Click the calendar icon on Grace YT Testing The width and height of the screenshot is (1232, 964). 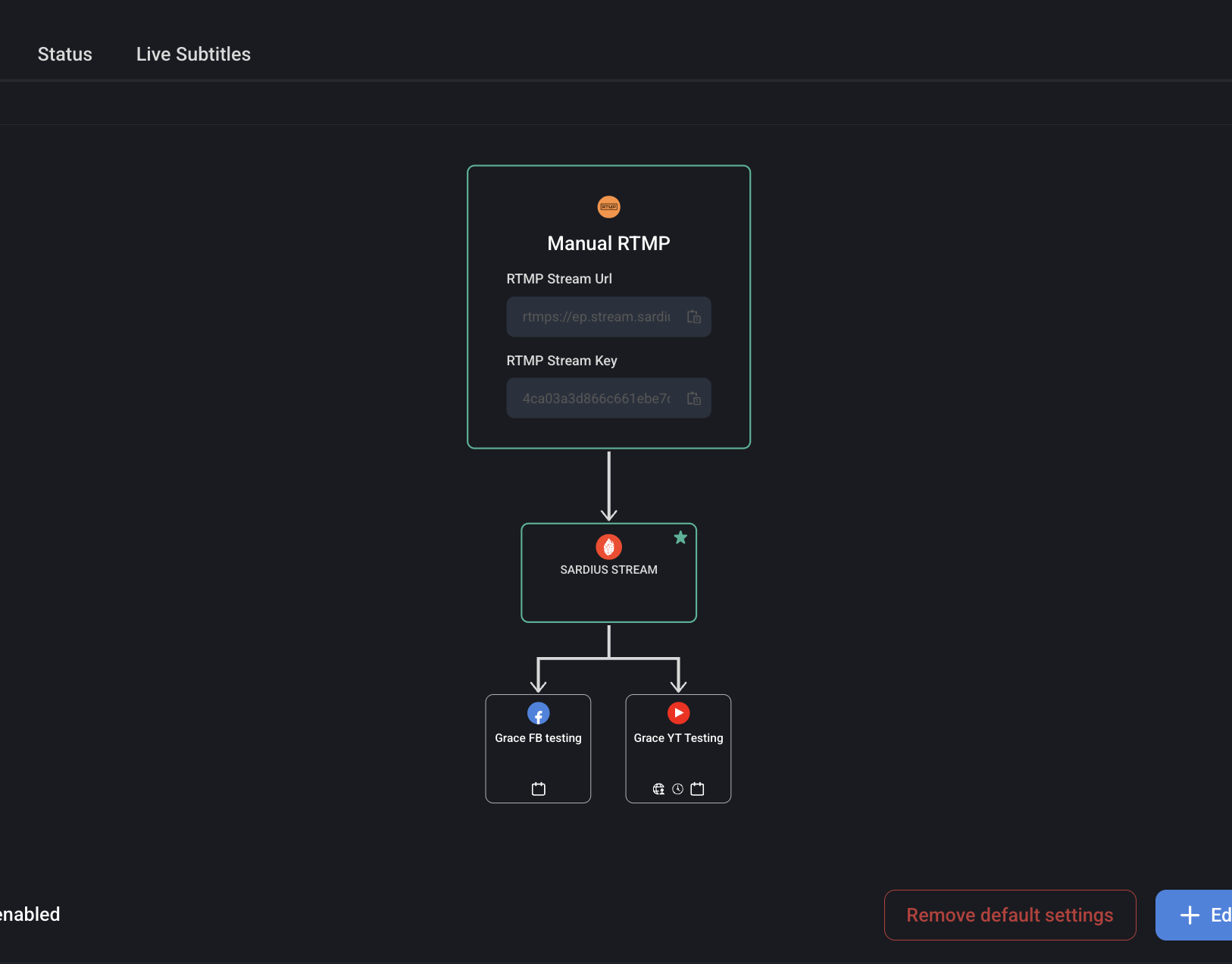point(697,789)
